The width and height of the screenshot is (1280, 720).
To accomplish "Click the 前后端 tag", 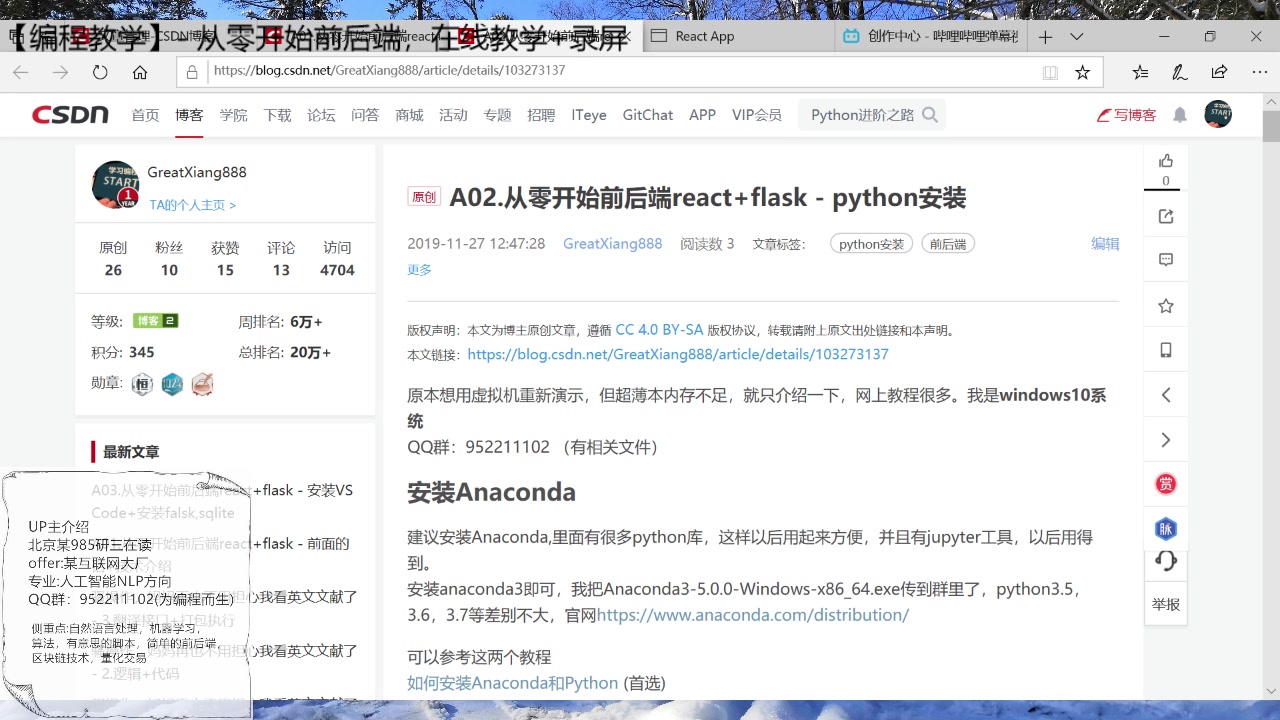I will pyautogui.click(x=948, y=244).
